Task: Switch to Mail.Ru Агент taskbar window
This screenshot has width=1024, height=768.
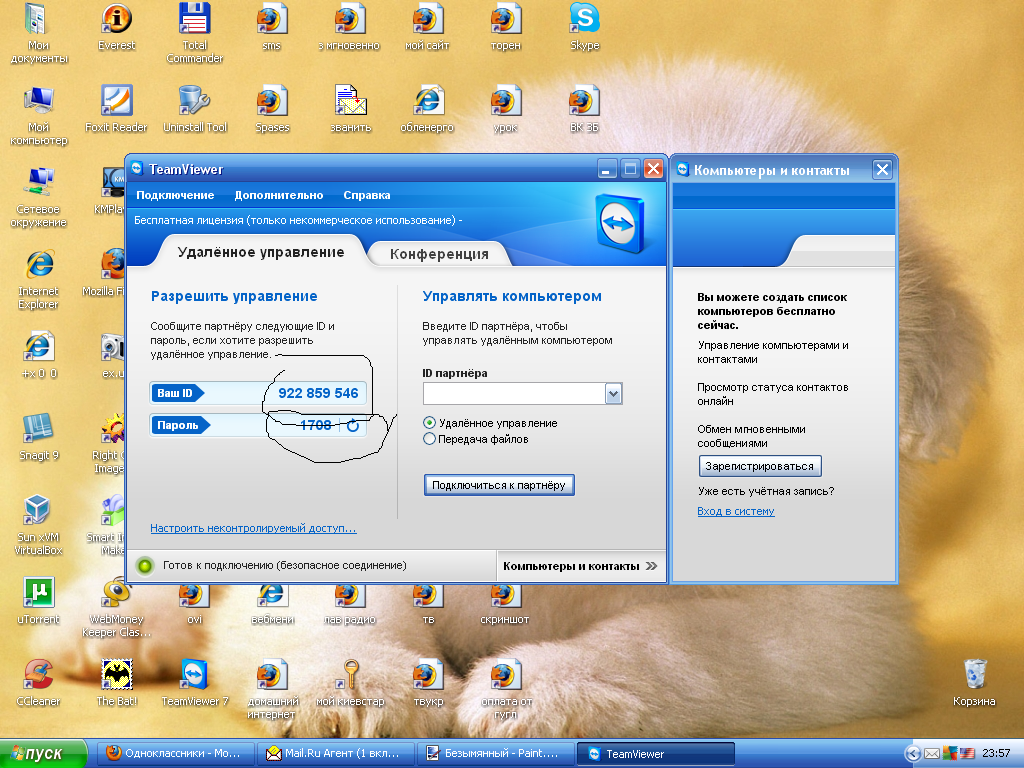Action: [336, 754]
